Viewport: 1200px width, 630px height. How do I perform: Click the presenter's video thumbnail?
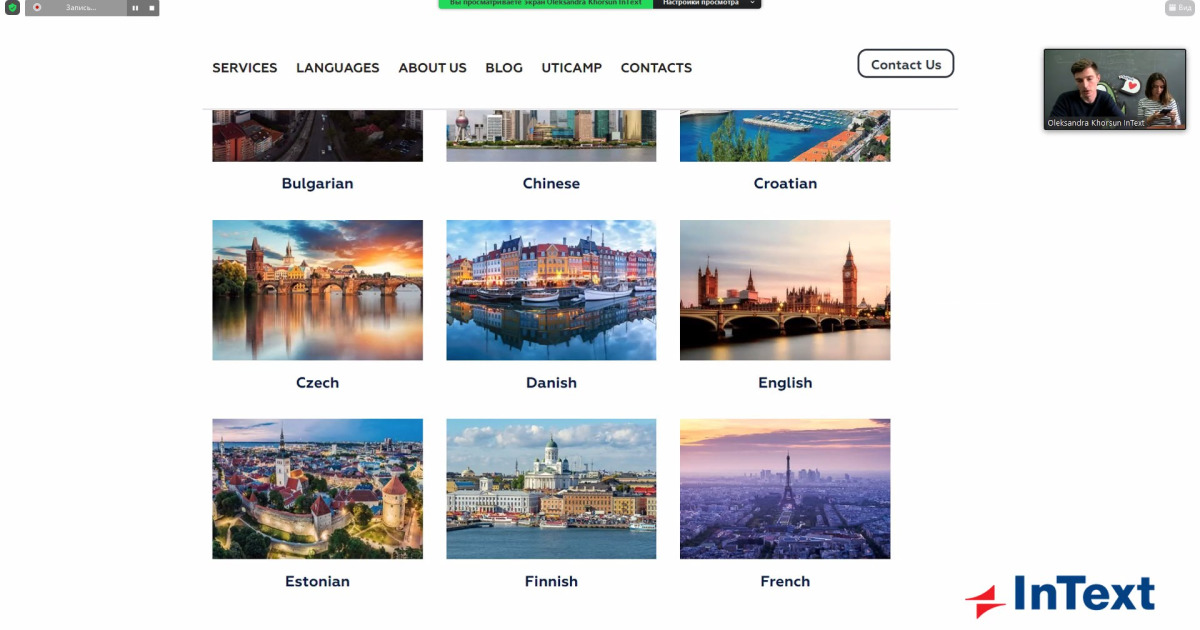(x=1115, y=89)
